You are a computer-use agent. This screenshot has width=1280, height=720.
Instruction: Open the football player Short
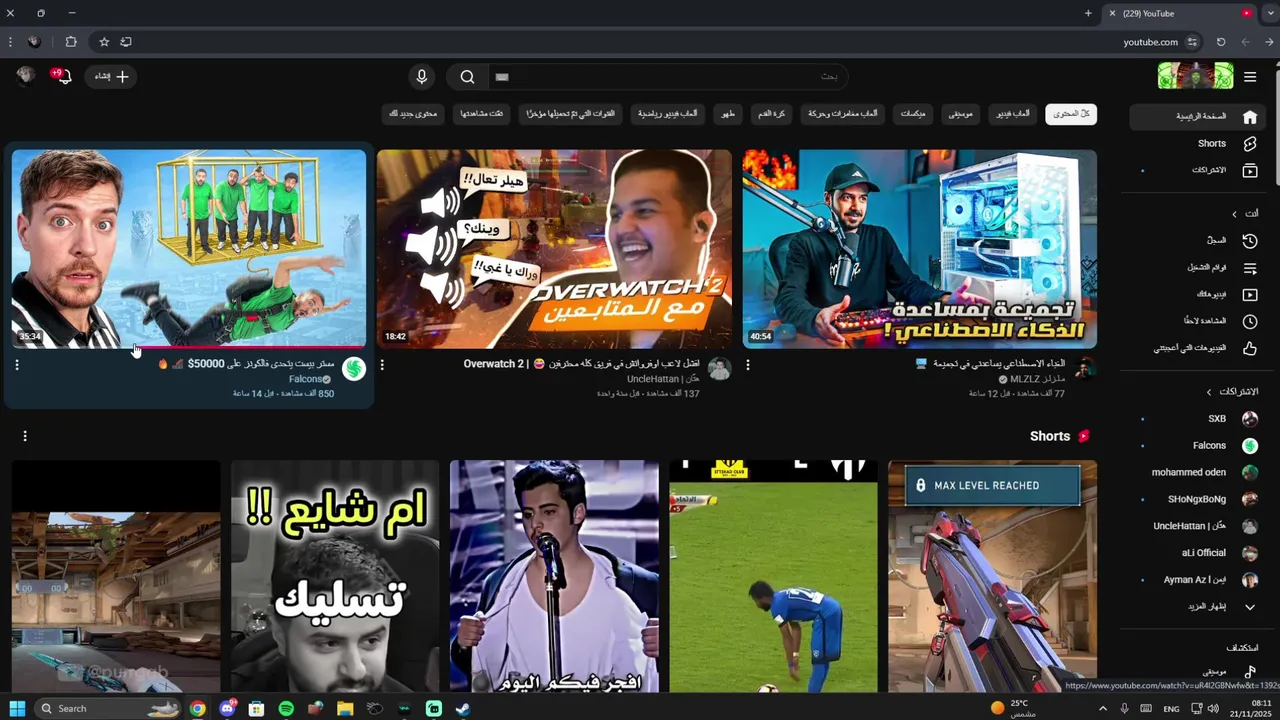(x=773, y=576)
